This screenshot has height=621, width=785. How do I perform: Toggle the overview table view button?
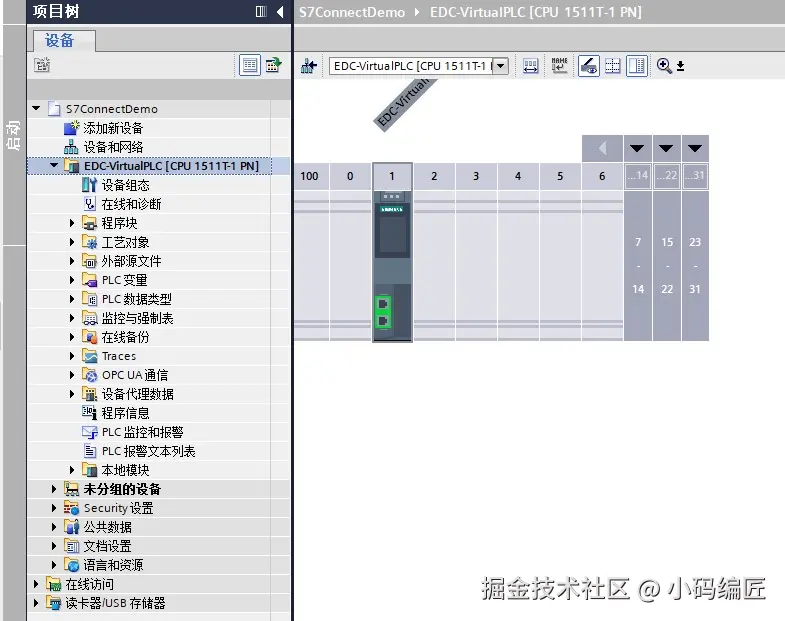[250, 65]
